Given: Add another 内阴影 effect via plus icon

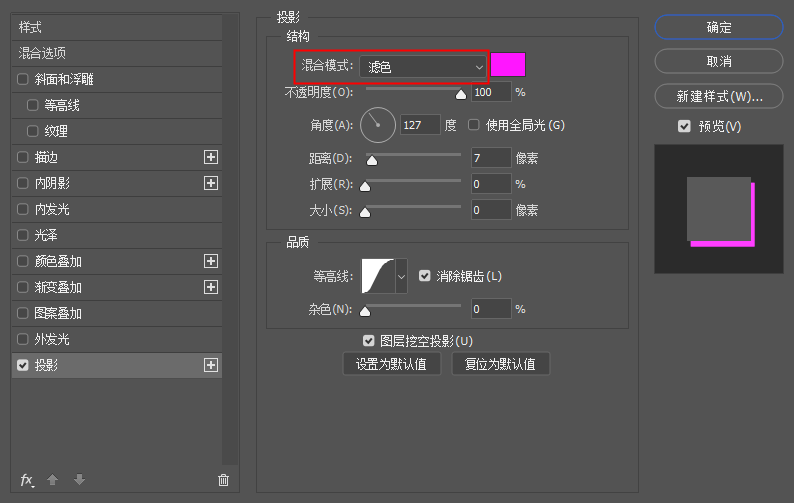Looking at the screenshot, I should pos(211,183).
